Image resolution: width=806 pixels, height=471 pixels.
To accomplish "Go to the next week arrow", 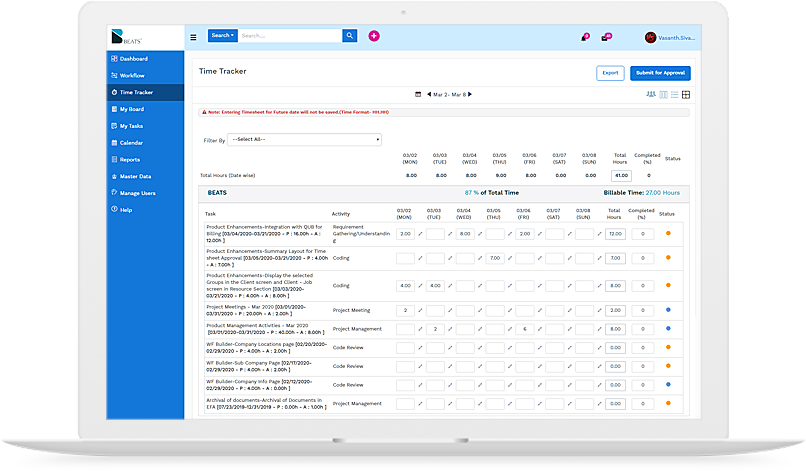I will (x=470, y=95).
